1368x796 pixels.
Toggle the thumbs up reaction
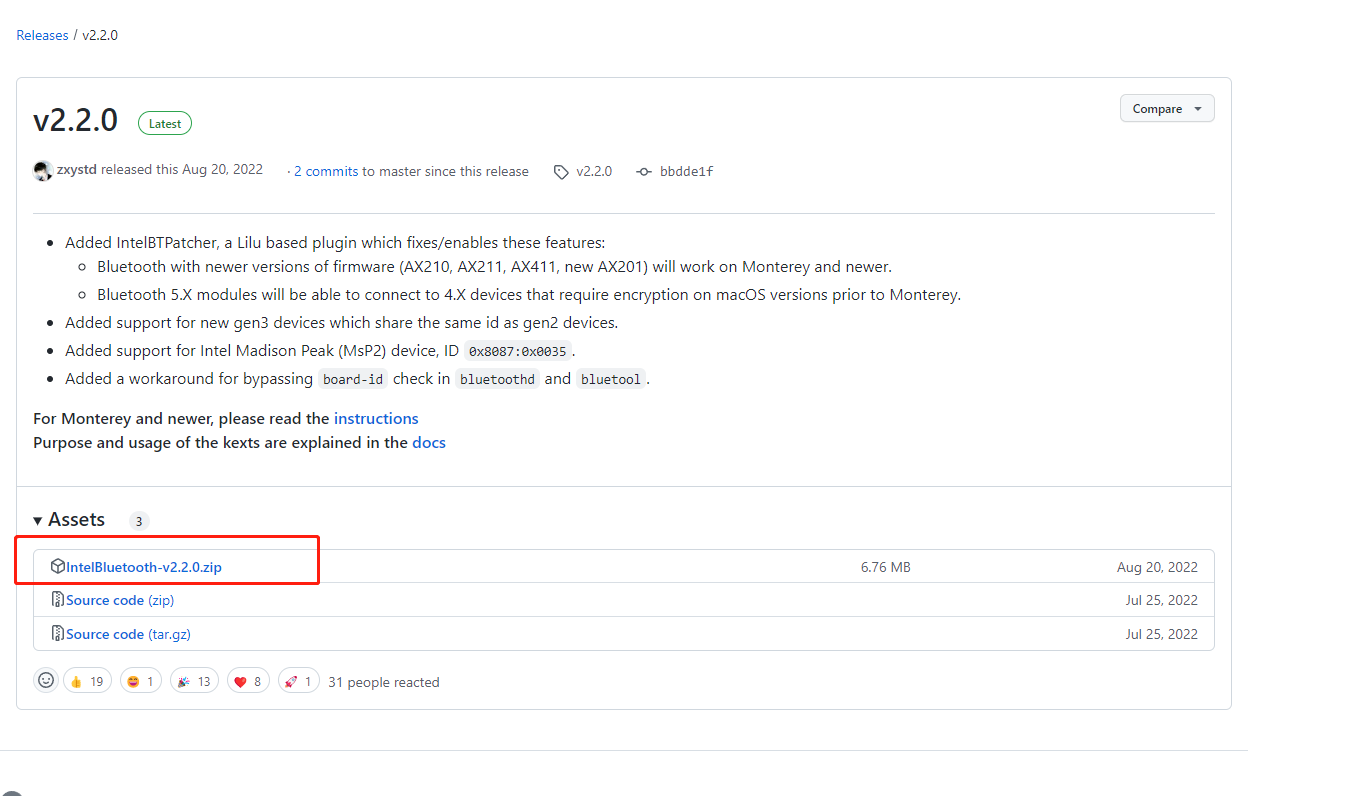pyautogui.click(x=87, y=681)
